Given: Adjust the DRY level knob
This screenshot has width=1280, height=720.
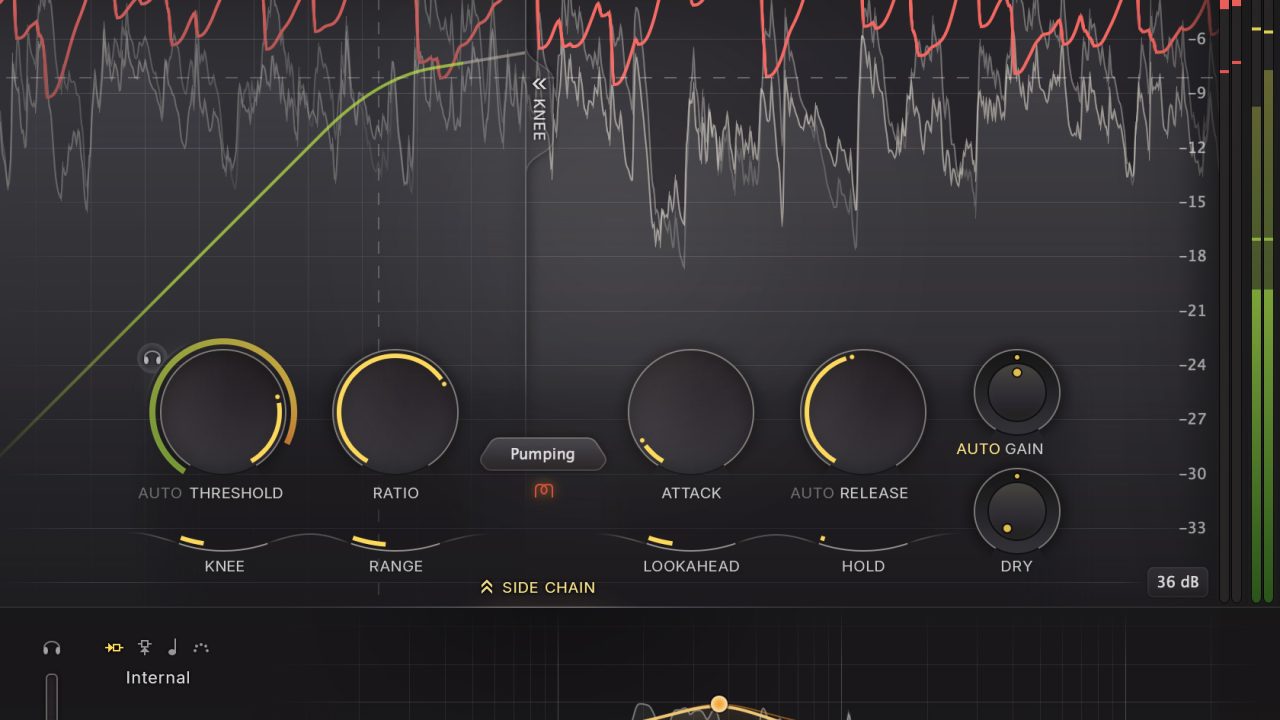Looking at the screenshot, I should 1016,511.
